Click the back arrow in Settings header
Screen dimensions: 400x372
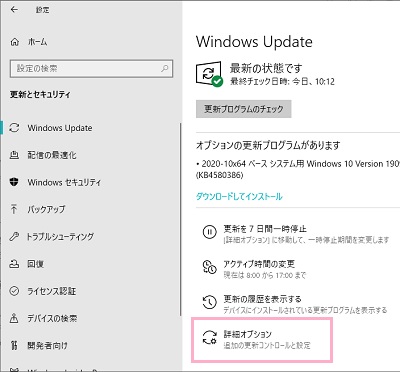coord(14,10)
